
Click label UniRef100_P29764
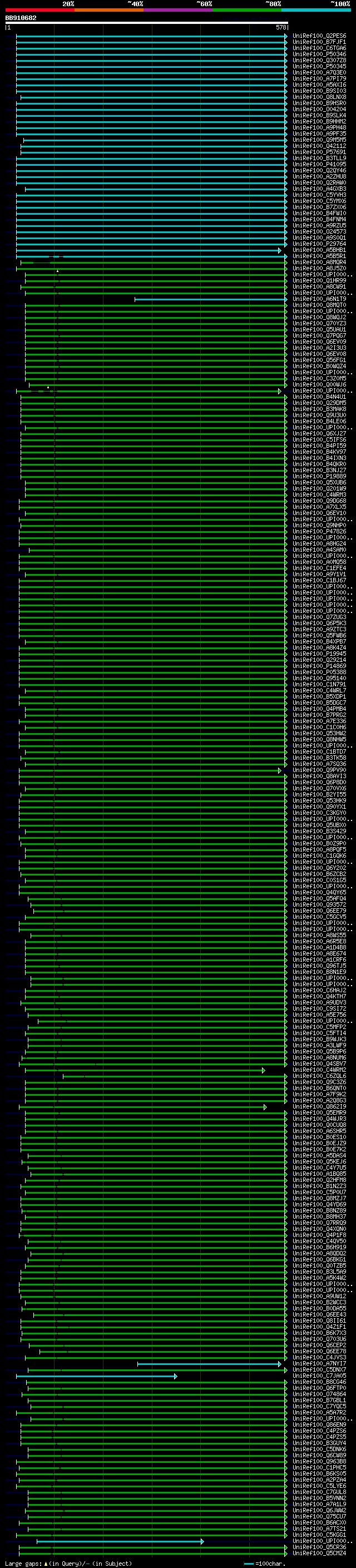(319, 244)
